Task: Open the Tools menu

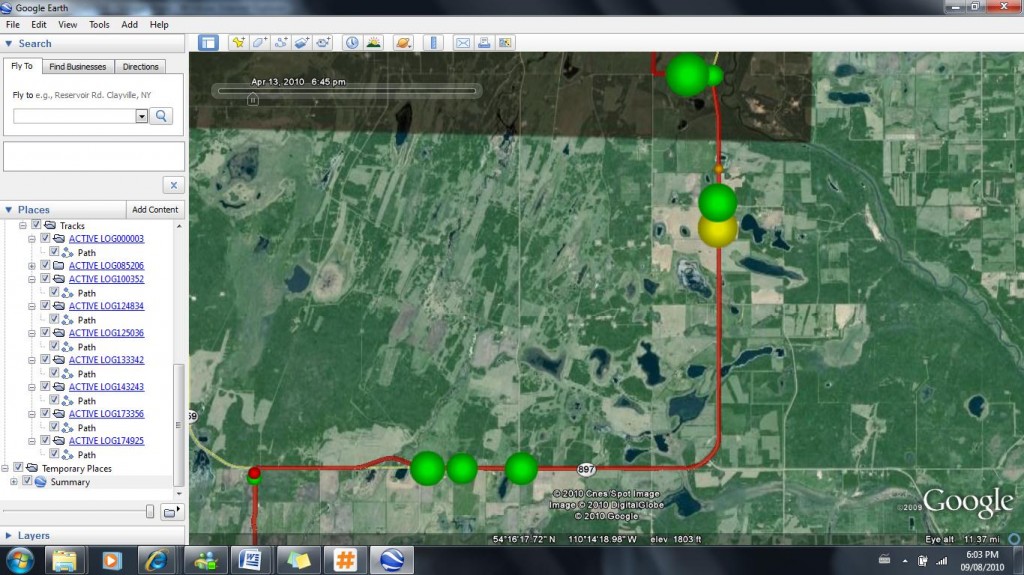Action: pyautogui.click(x=99, y=25)
